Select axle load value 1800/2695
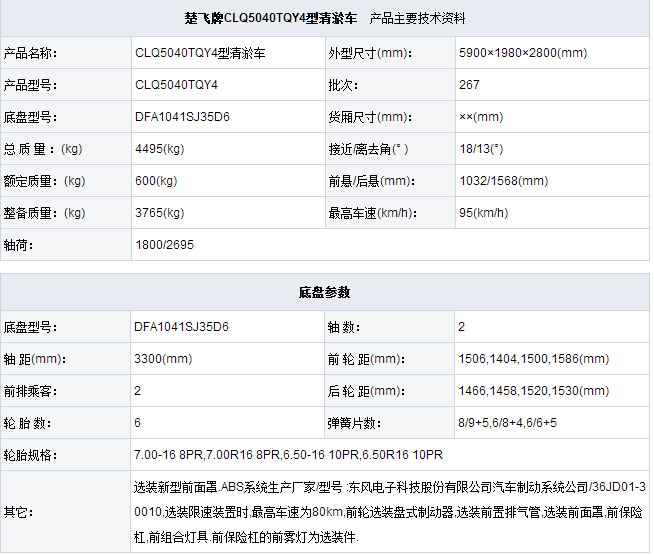This screenshot has width=654, height=555. coord(164,245)
